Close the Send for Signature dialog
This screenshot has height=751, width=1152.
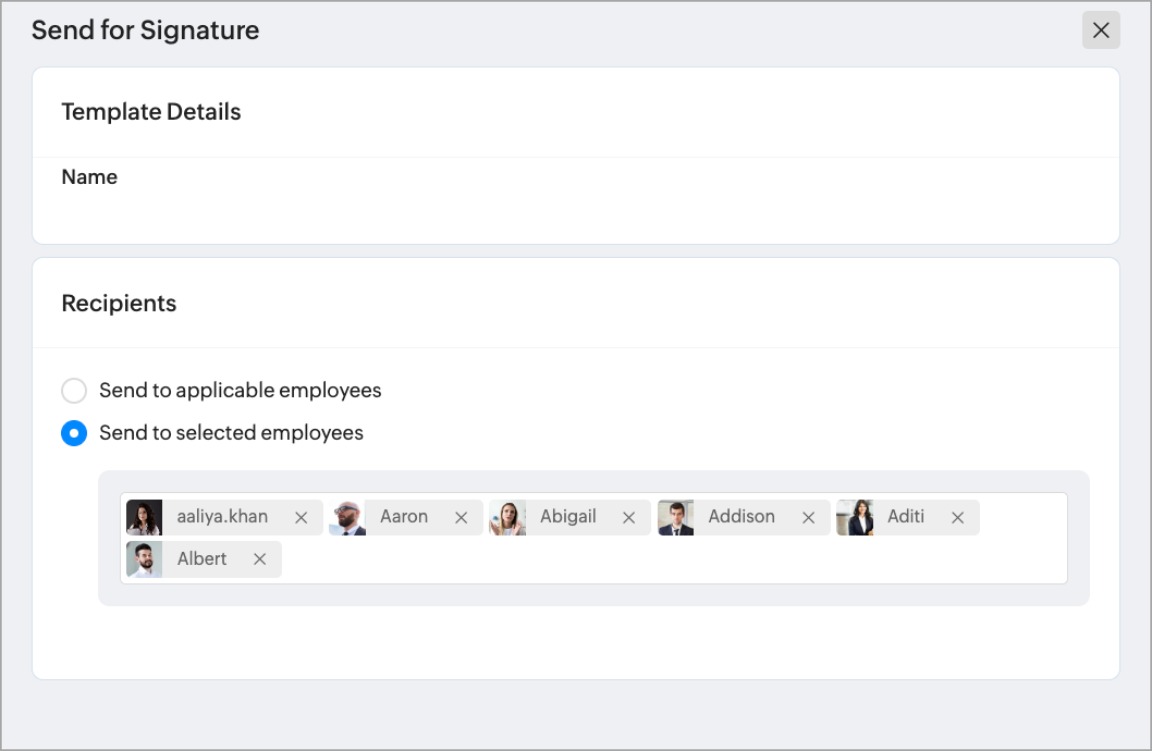point(1101,31)
